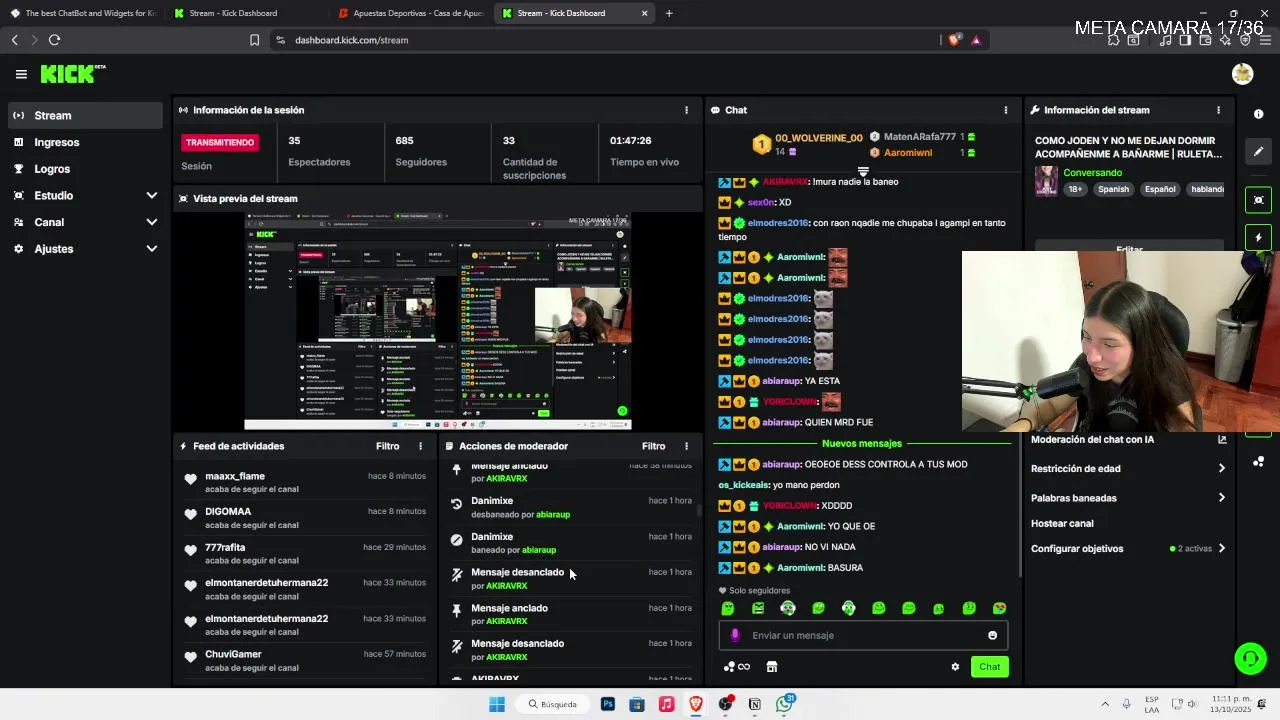Insert the colorful heart-eyes emote
The width and height of the screenshot is (1280, 720).
point(999,608)
